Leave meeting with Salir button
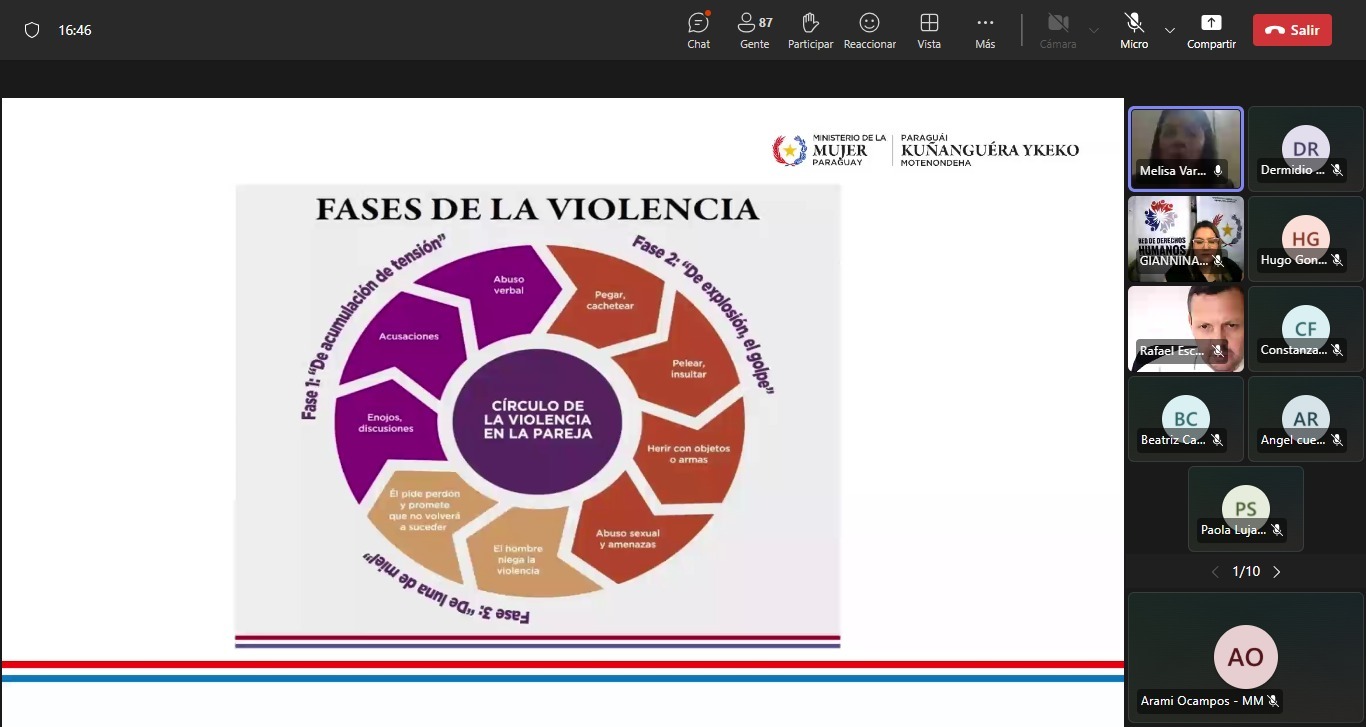Screen dimensions: 1366x727 point(1292,30)
